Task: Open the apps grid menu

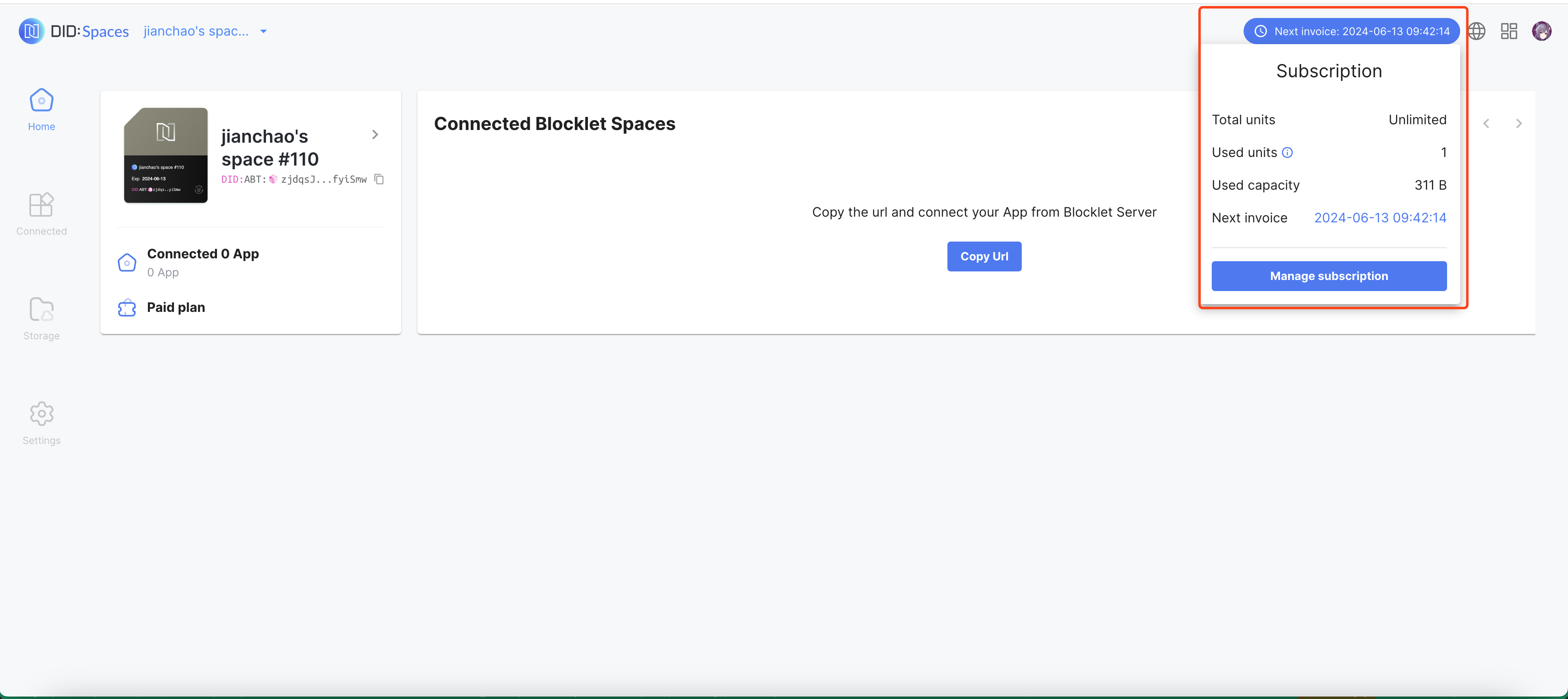Action: (x=1509, y=31)
